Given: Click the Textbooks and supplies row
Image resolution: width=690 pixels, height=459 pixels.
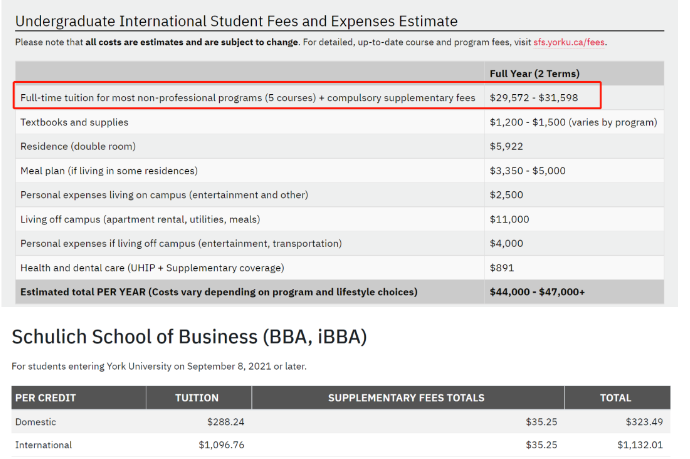Looking at the screenshot, I should click(74, 122).
